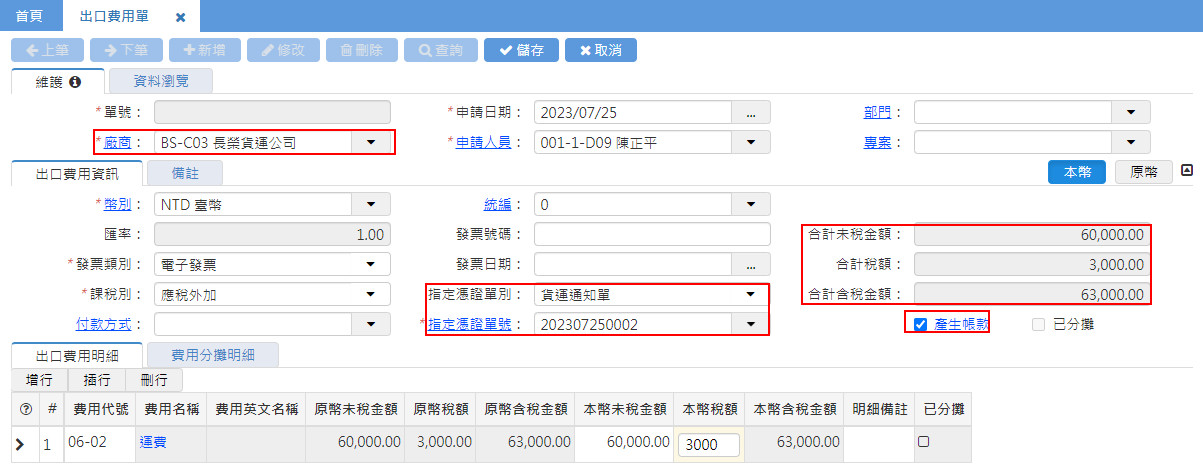Switch to the 資料瀏覽 tab
This screenshot has width=1203, height=464.
pyautogui.click(x=160, y=81)
